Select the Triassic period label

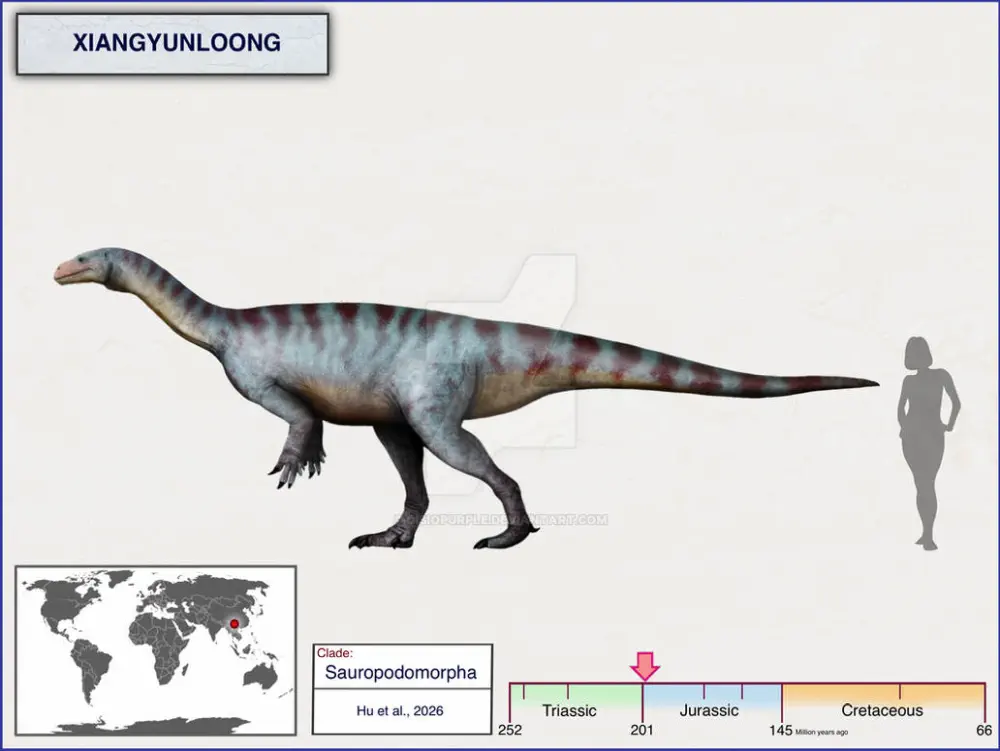point(569,710)
